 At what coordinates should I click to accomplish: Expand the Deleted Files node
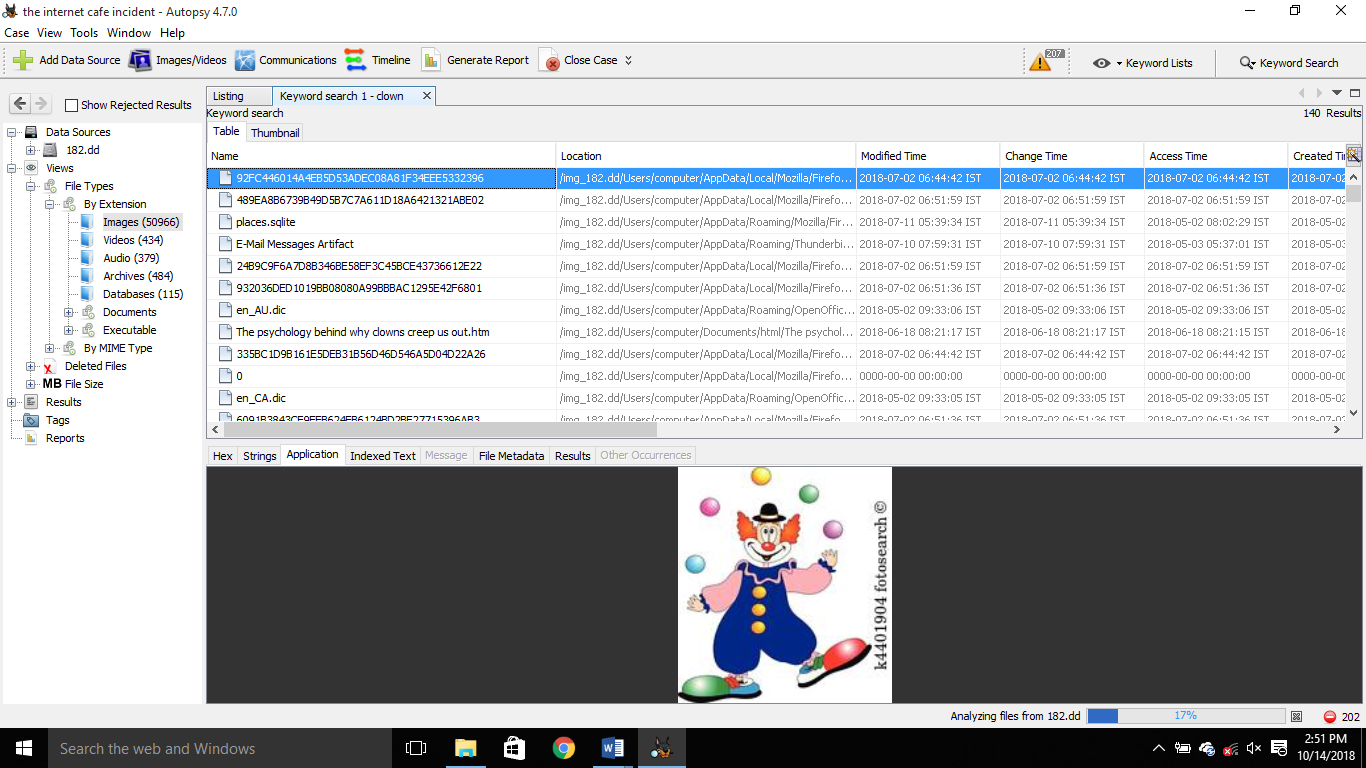[x=31, y=366]
